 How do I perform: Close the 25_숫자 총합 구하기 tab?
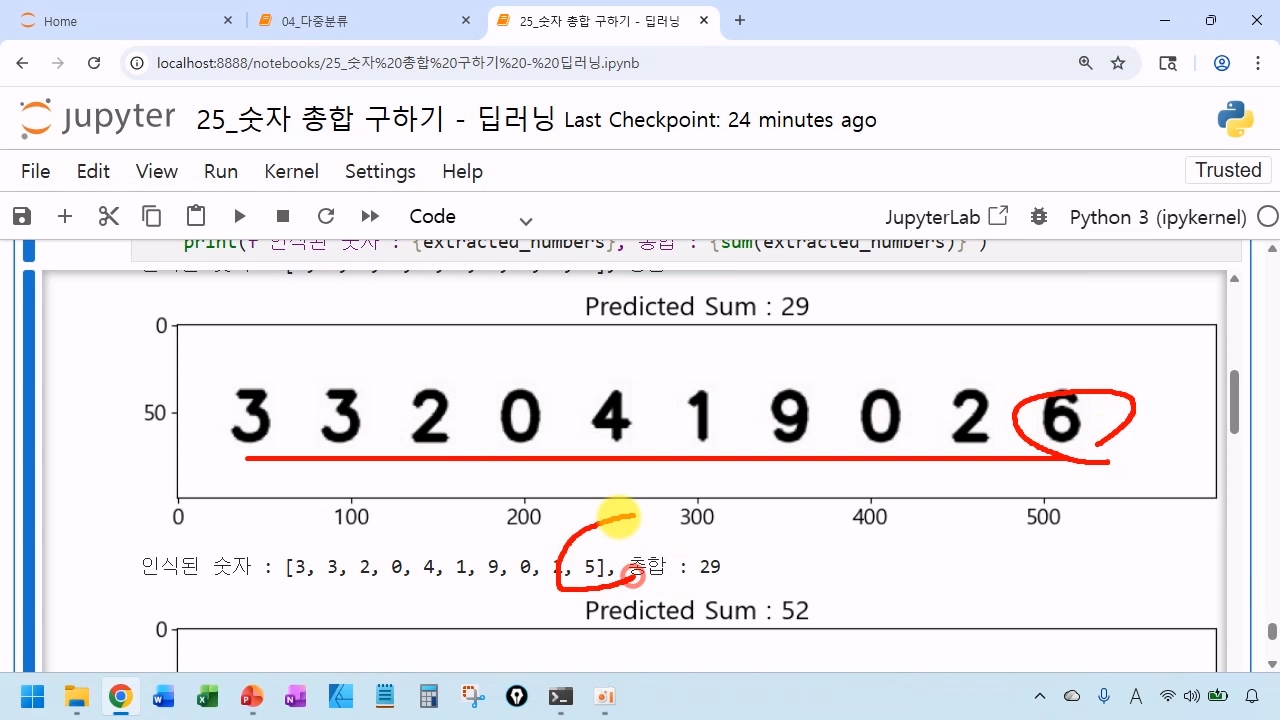(705, 20)
